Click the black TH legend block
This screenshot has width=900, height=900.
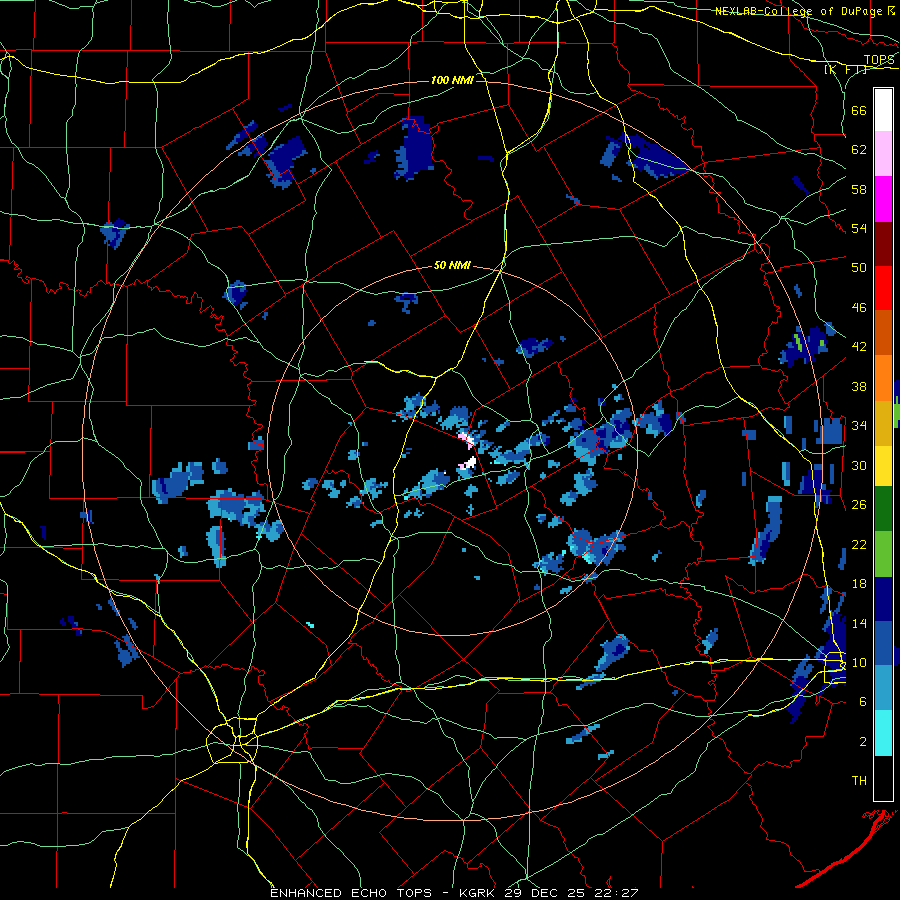(x=883, y=778)
